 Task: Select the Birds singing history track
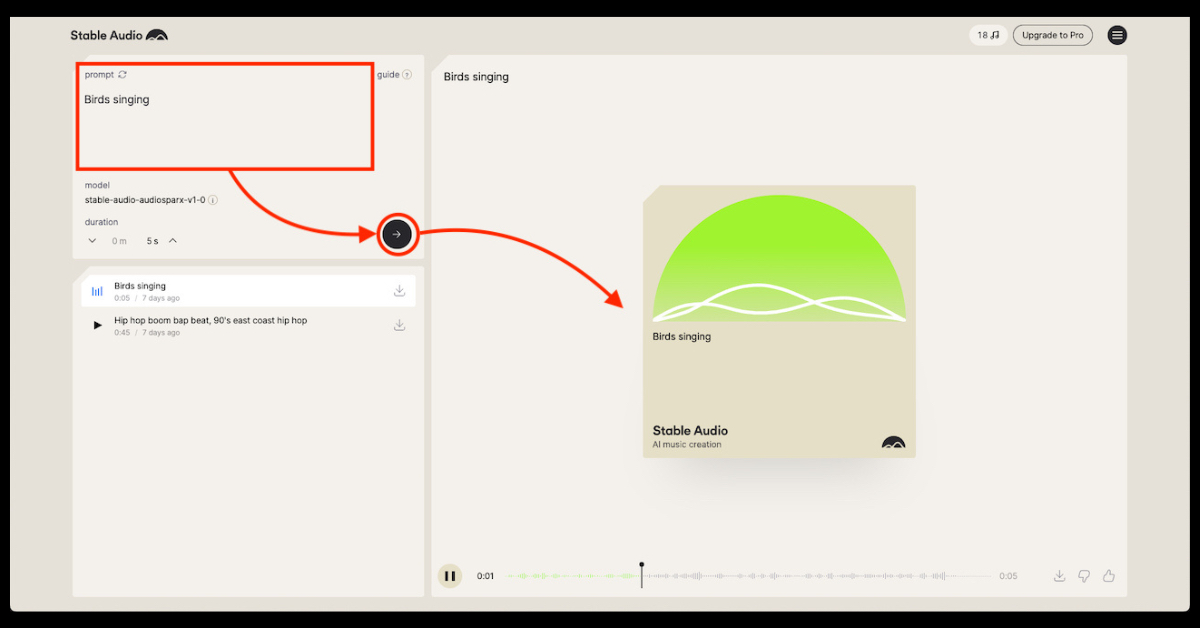tap(248, 291)
